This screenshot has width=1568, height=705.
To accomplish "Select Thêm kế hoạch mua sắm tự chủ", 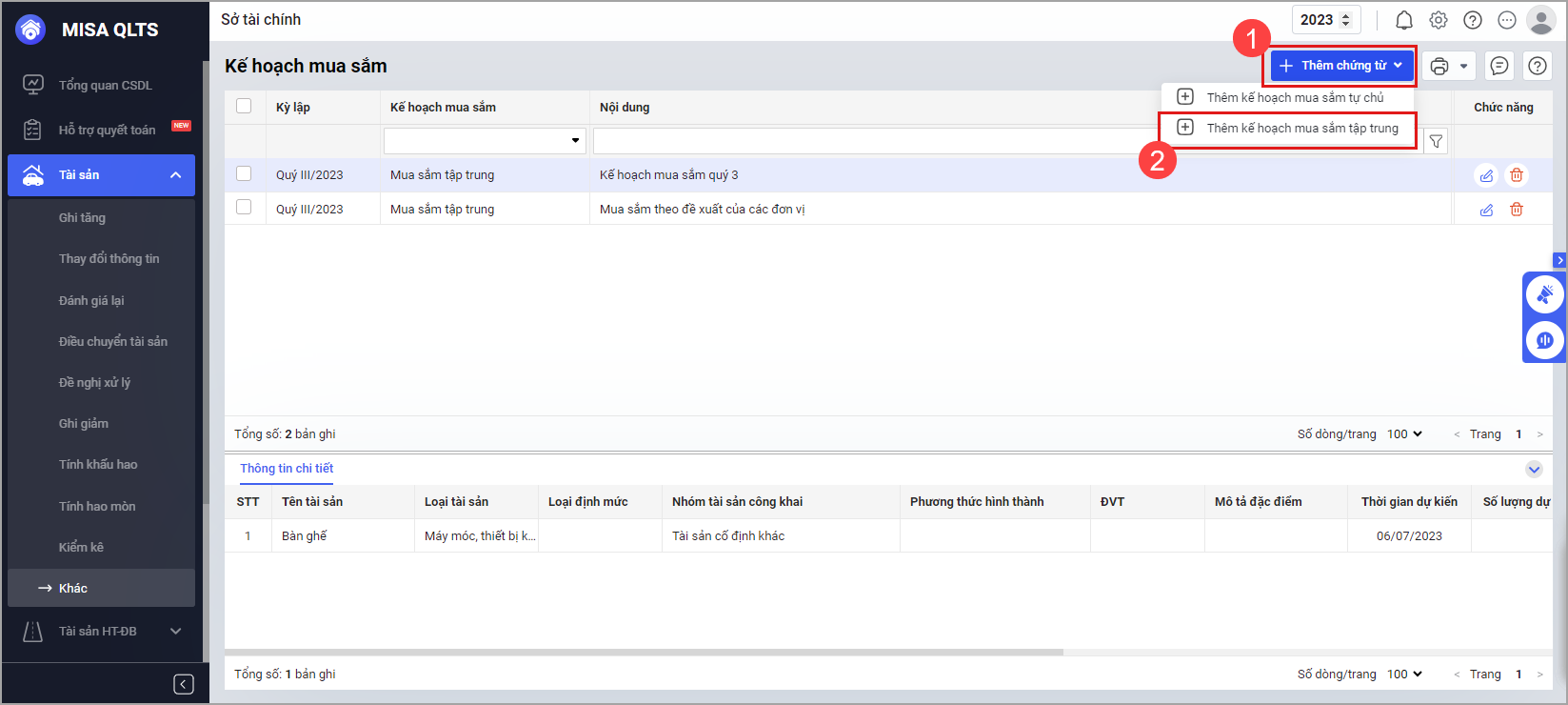I will [x=1294, y=97].
